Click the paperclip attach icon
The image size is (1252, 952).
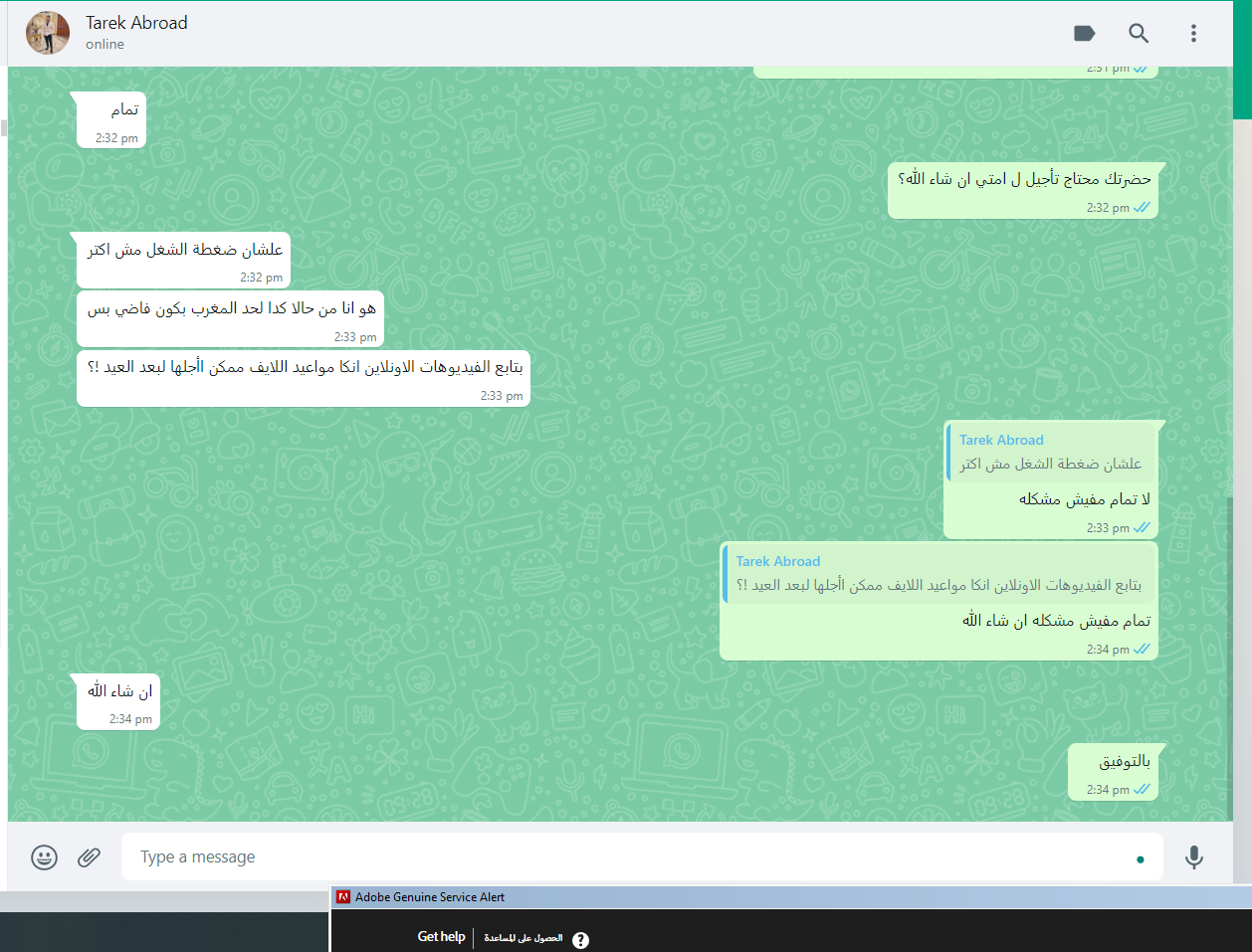pyautogui.click(x=90, y=857)
